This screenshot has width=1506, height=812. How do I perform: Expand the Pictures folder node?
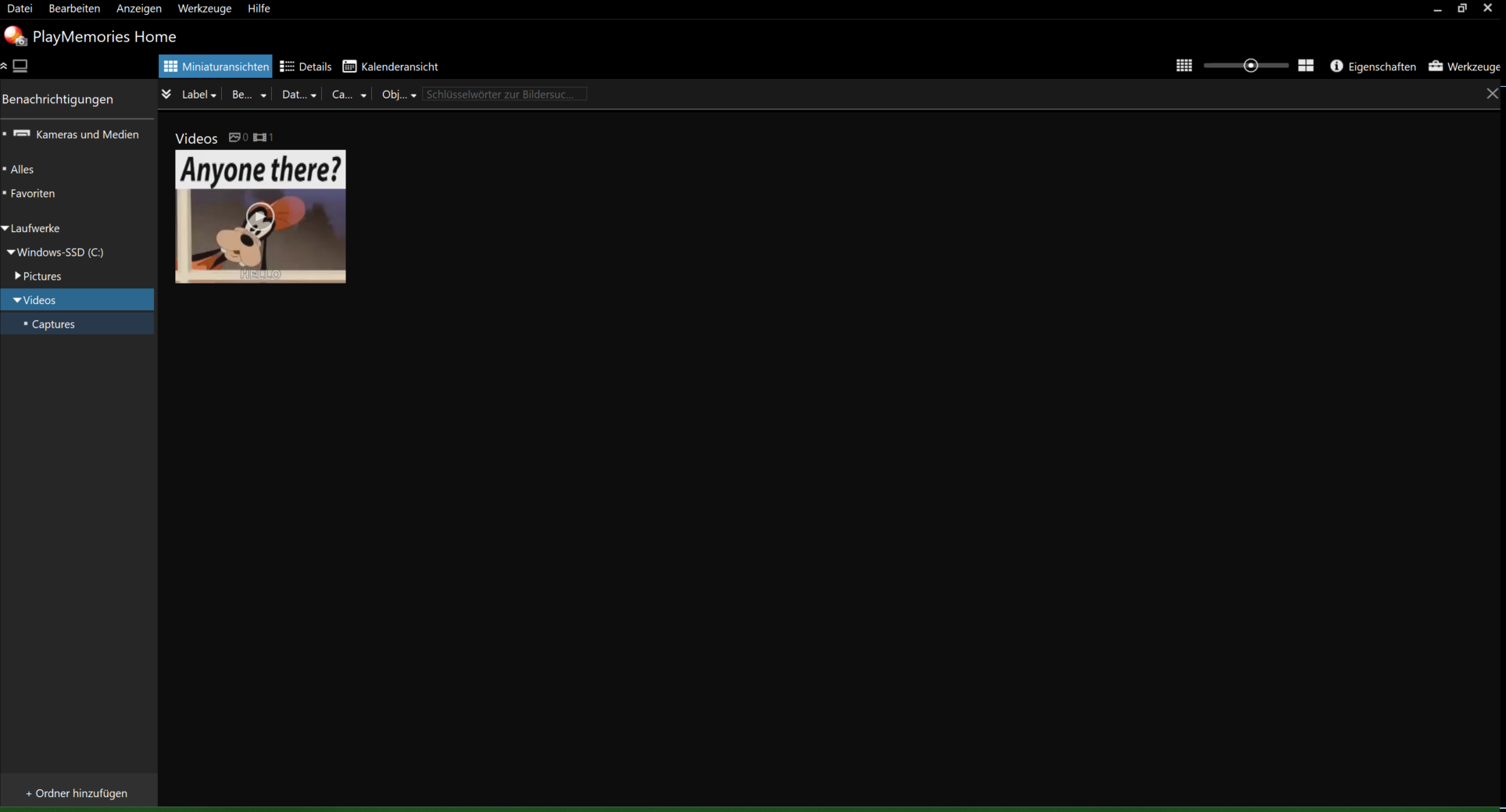pyautogui.click(x=18, y=276)
